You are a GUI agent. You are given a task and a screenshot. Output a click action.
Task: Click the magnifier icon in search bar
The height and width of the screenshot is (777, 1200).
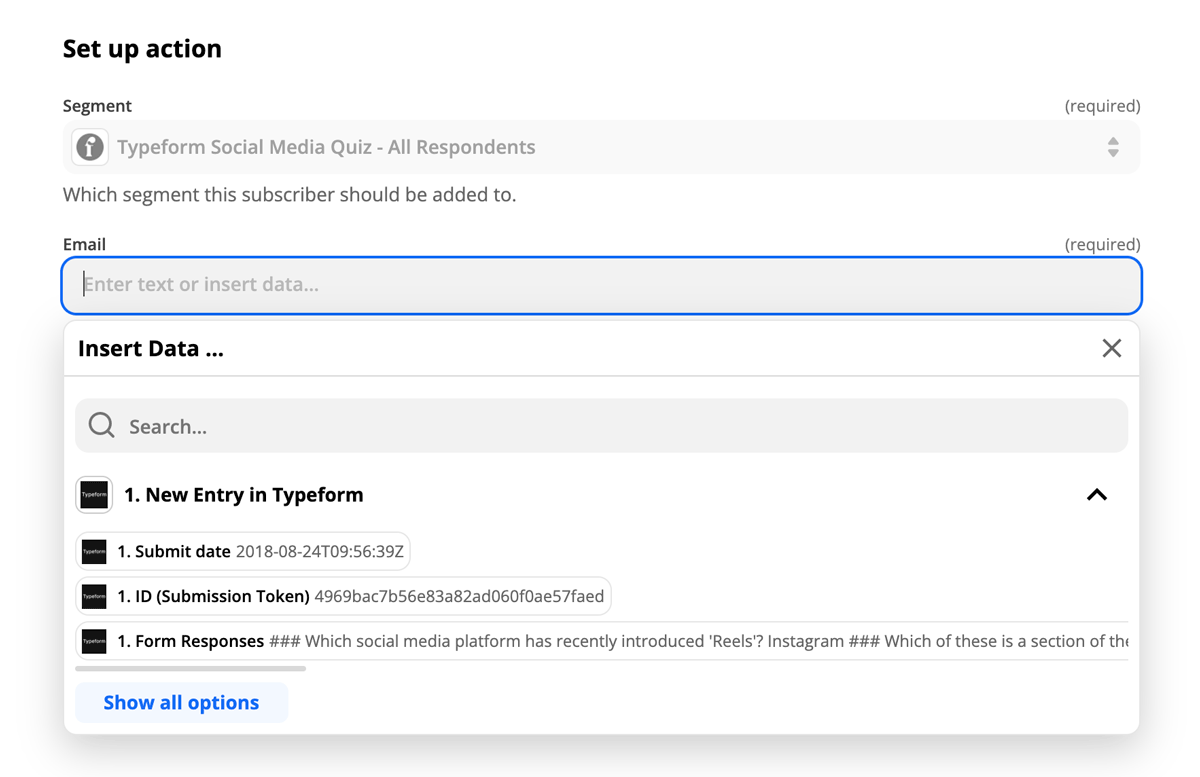click(x=101, y=426)
